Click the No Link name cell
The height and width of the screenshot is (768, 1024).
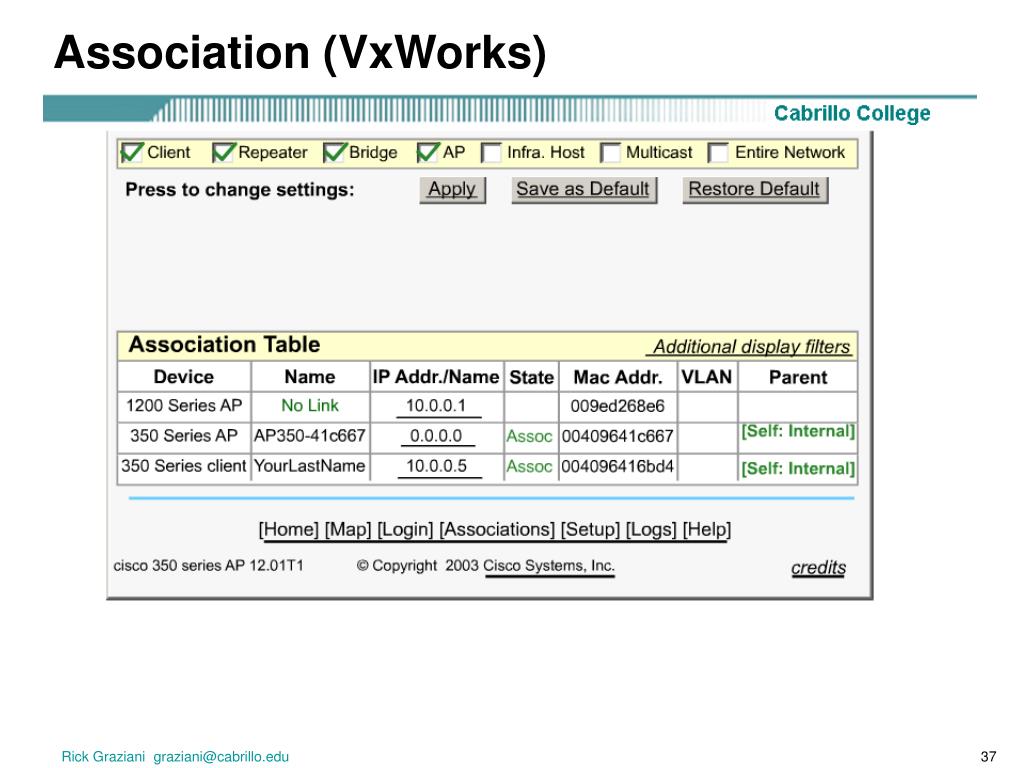(310, 406)
